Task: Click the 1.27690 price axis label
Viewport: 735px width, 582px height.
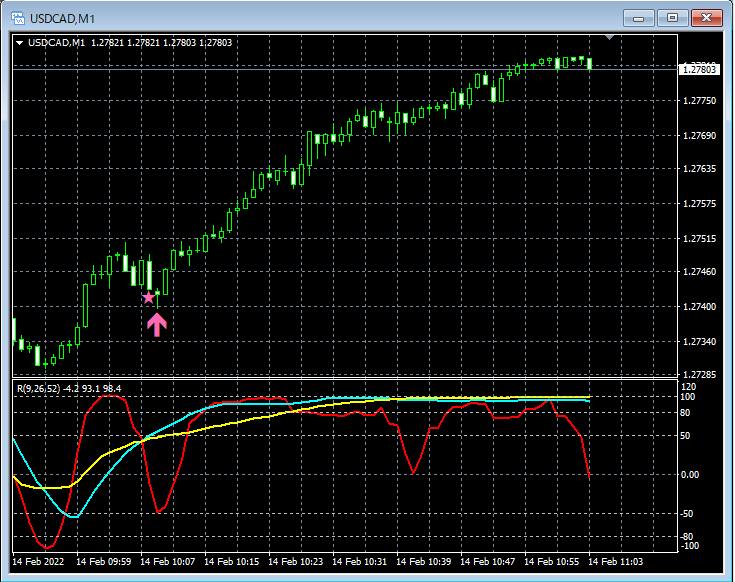Action: [x=699, y=136]
